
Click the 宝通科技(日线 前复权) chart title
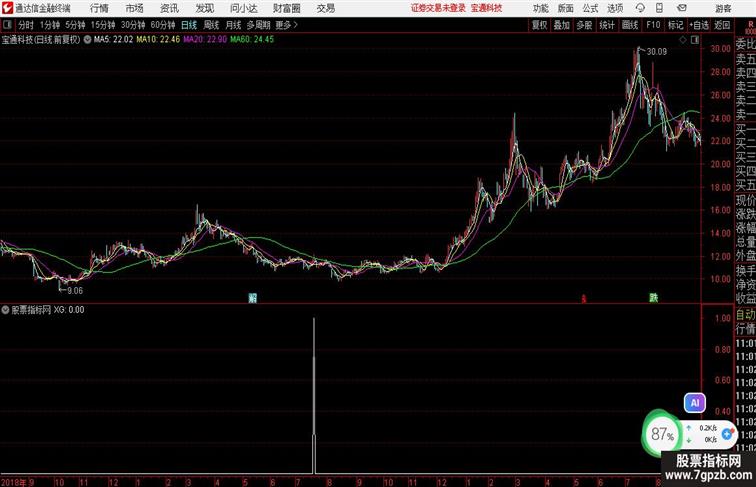pyautogui.click(x=41, y=40)
